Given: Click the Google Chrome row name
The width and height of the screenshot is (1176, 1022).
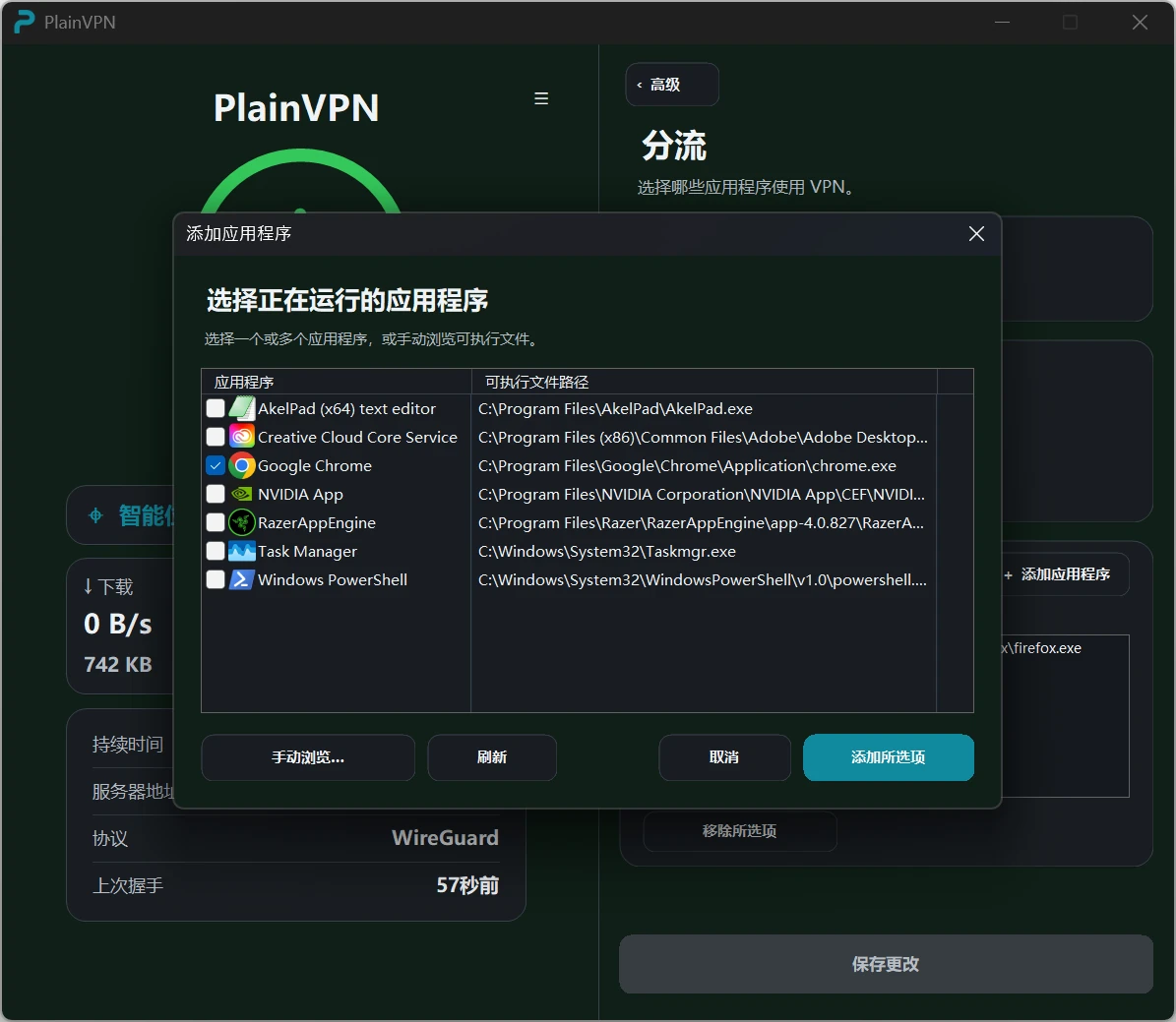Looking at the screenshot, I should tap(314, 465).
